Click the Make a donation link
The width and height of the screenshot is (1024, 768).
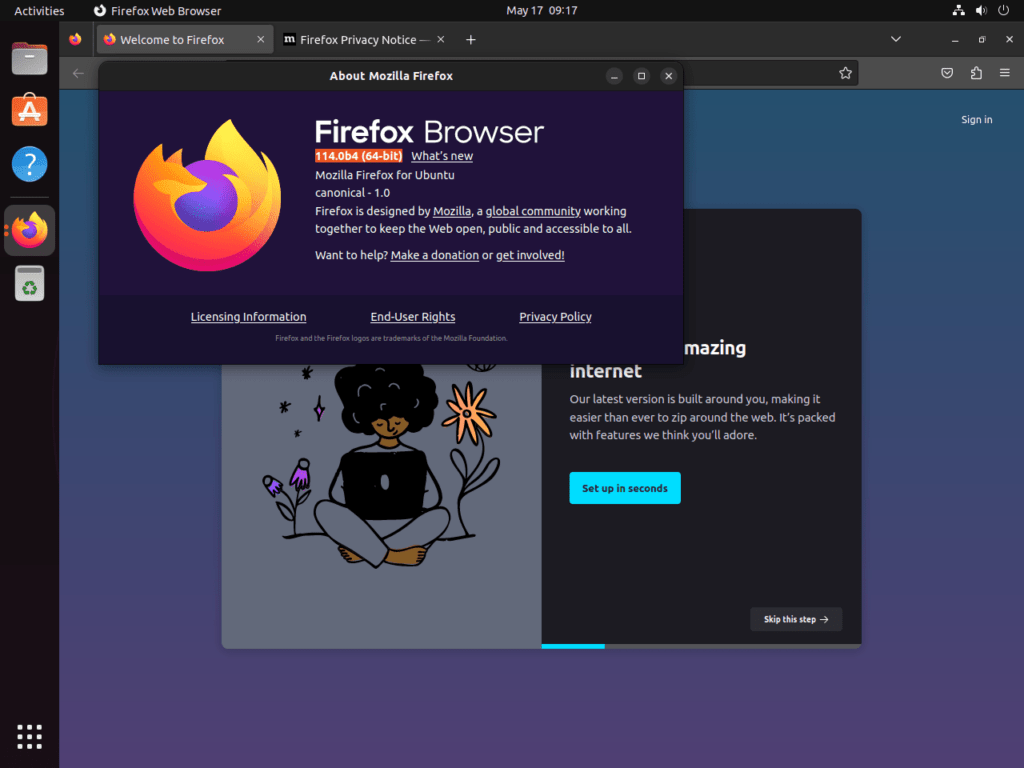click(x=435, y=255)
